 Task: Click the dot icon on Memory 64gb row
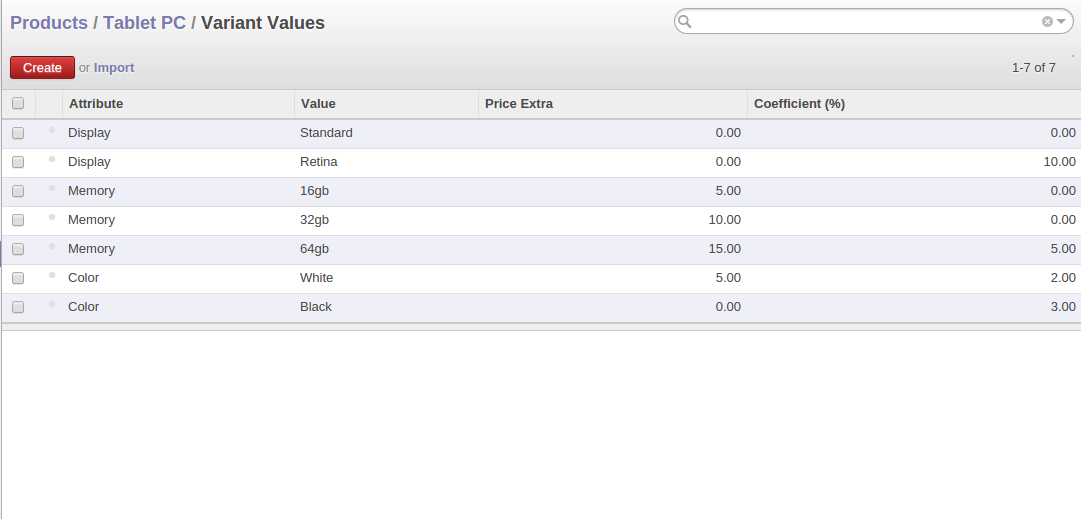pos(52,246)
